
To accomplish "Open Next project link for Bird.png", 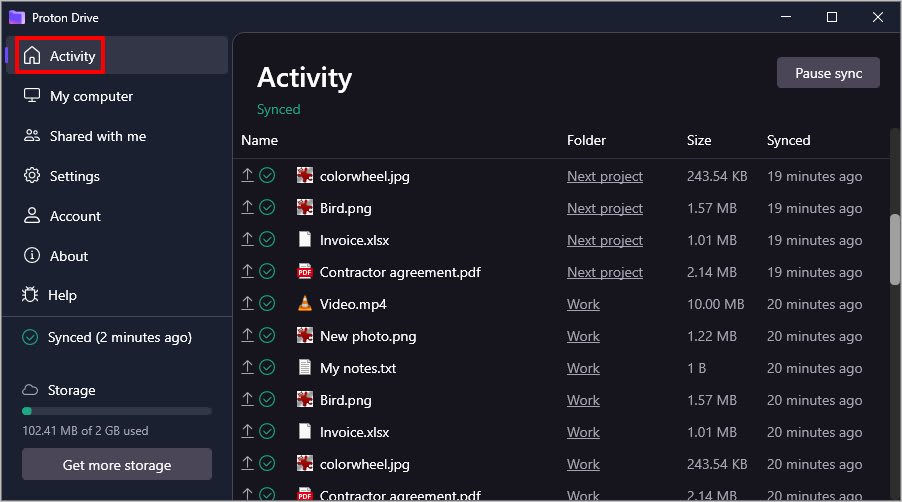I will click(x=605, y=208).
